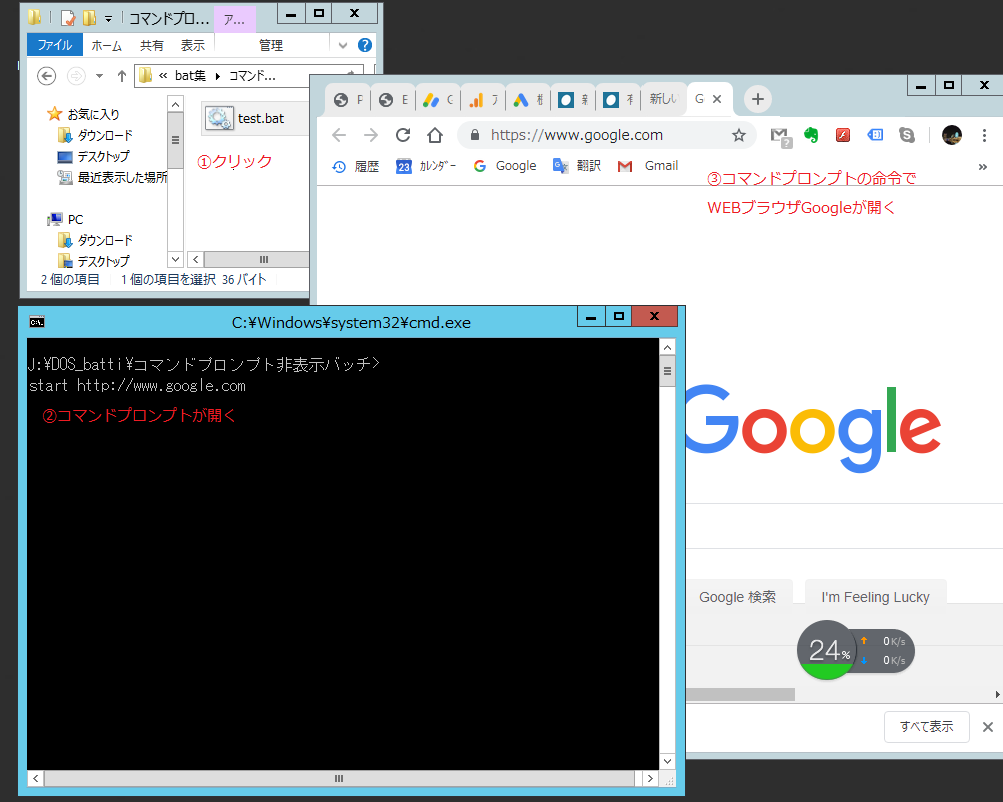Open 翻訳 bookmark
The width and height of the screenshot is (1003, 802).
[x=577, y=166]
